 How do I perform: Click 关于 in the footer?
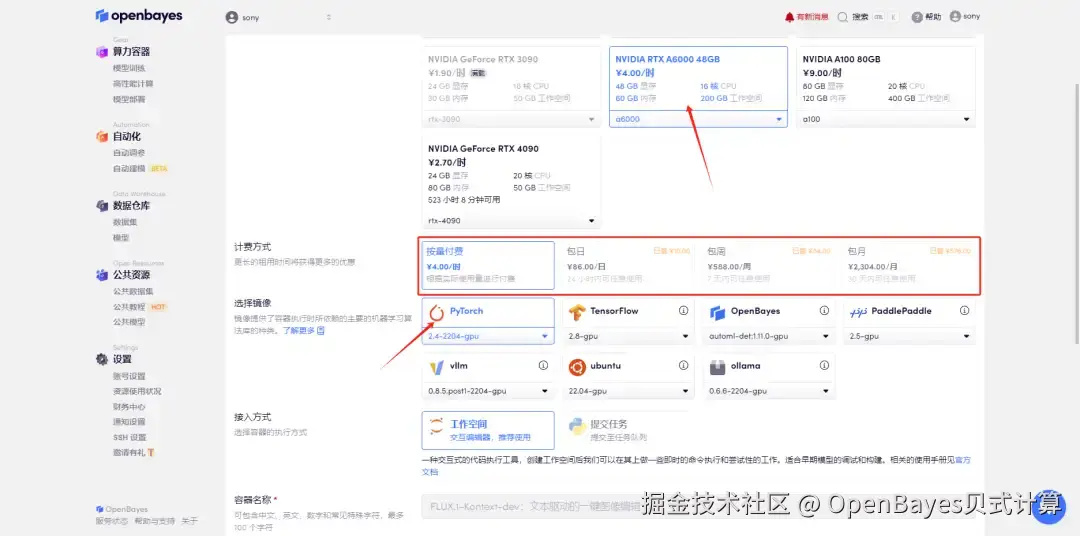click(x=189, y=521)
